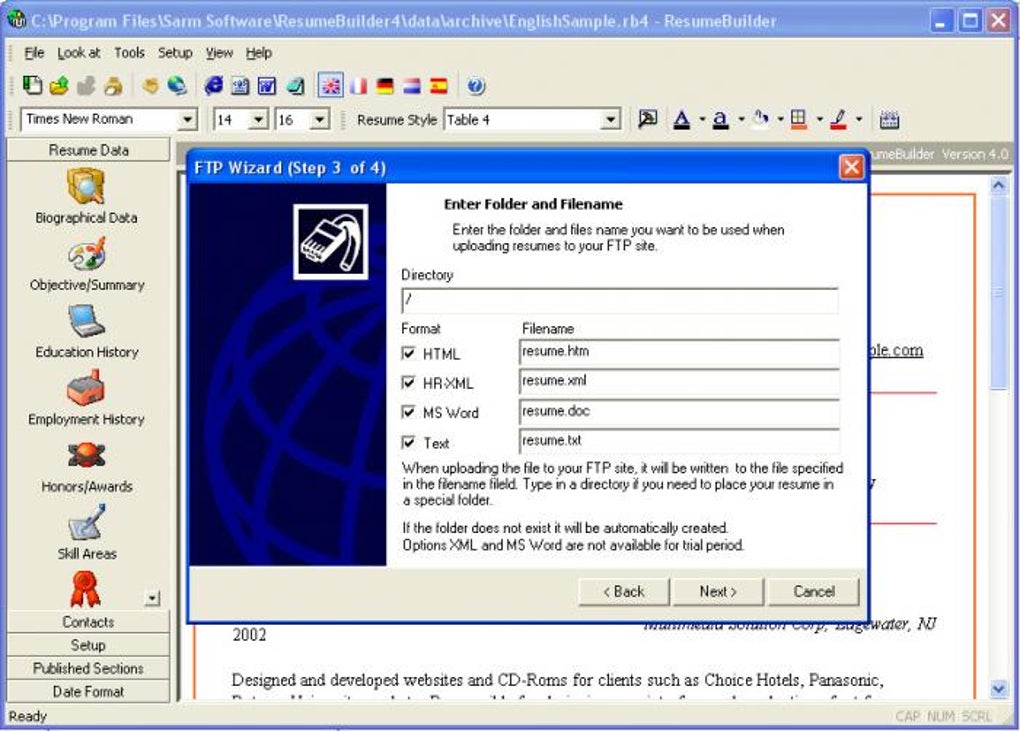Open the Help menu
The height and width of the screenshot is (731, 1020).
[x=258, y=53]
